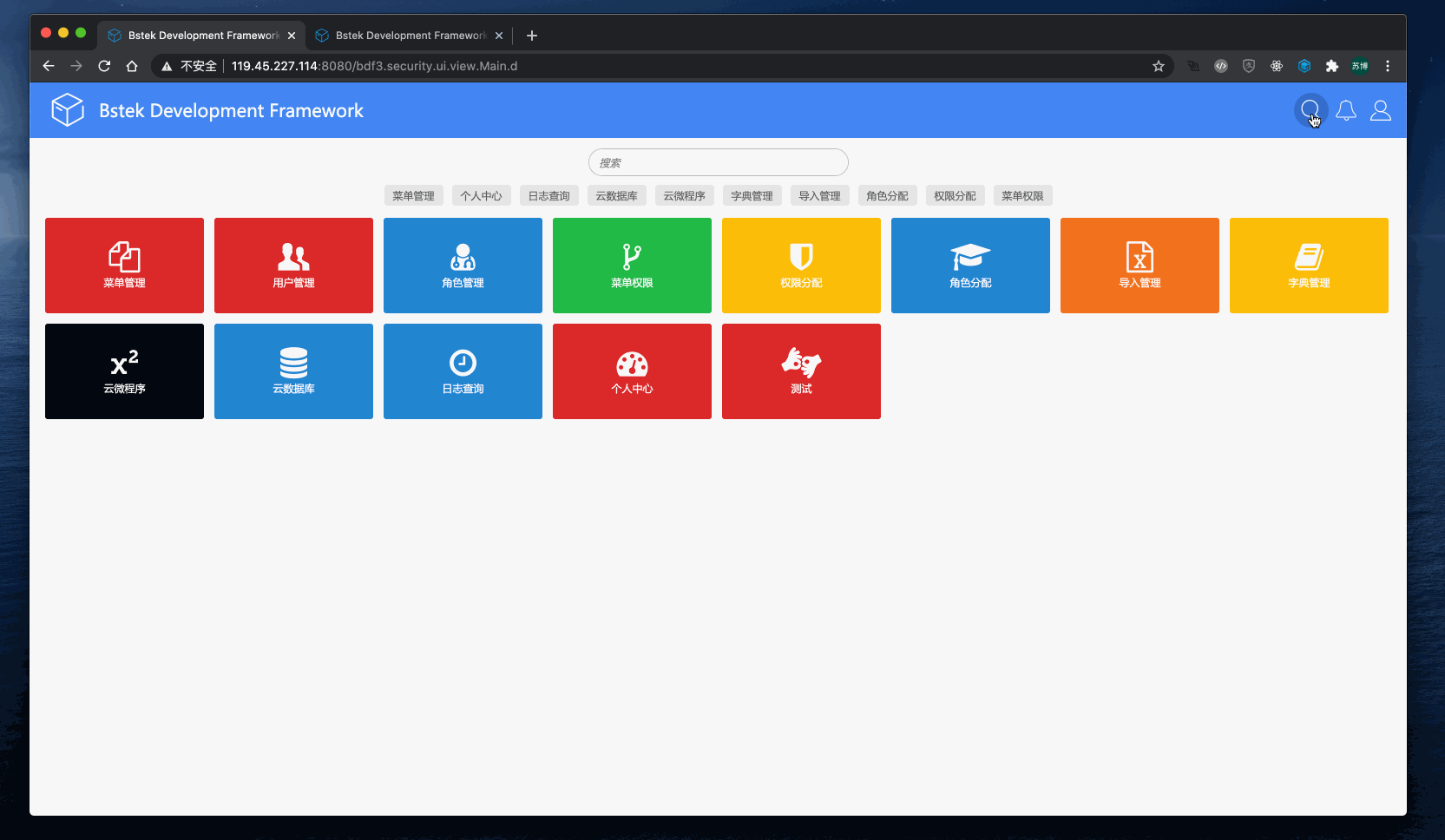Select the 云微程序 quick tag
1445x840 pixels.
pos(685,196)
